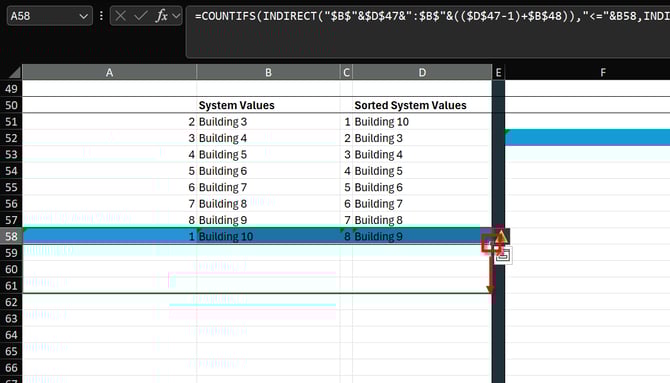This screenshot has height=383, width=670.
Task: Open the Auto Fill Options button
Action: tap(503, 256)
